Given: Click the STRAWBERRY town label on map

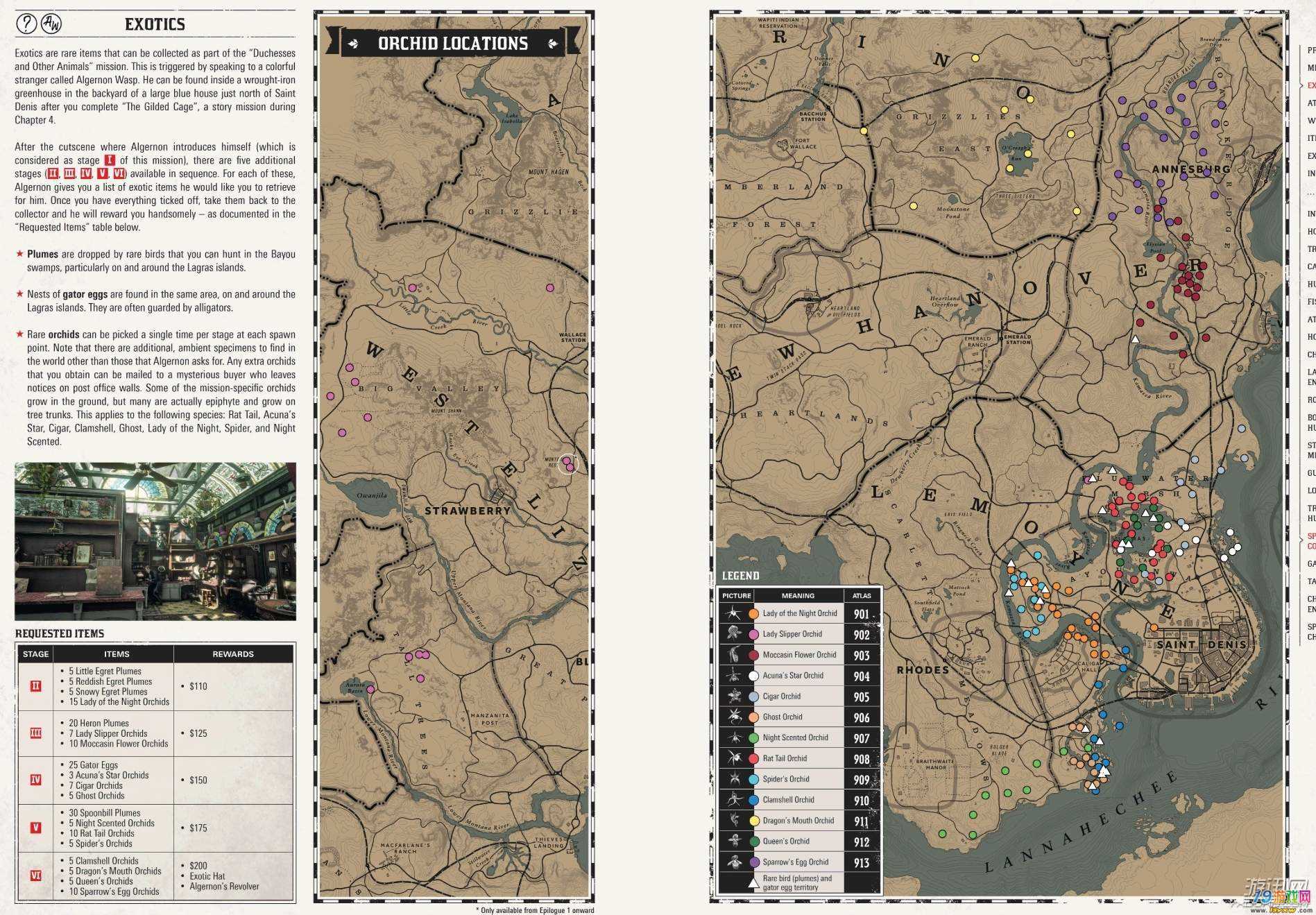Looking at the screenshot, I should pyautogui.click(x=467, y=511).
